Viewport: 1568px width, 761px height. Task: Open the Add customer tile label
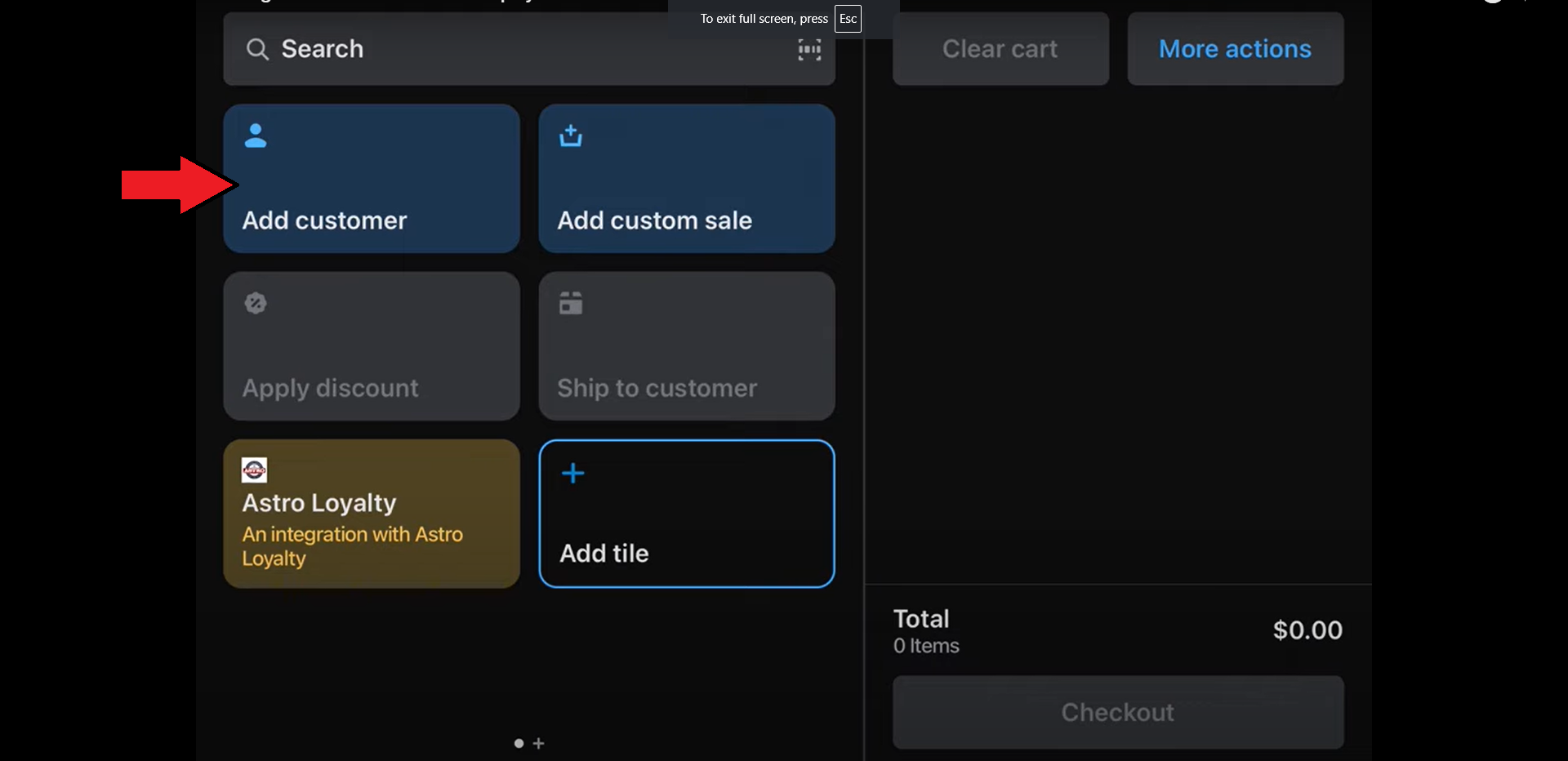click(x=324, y=220)
